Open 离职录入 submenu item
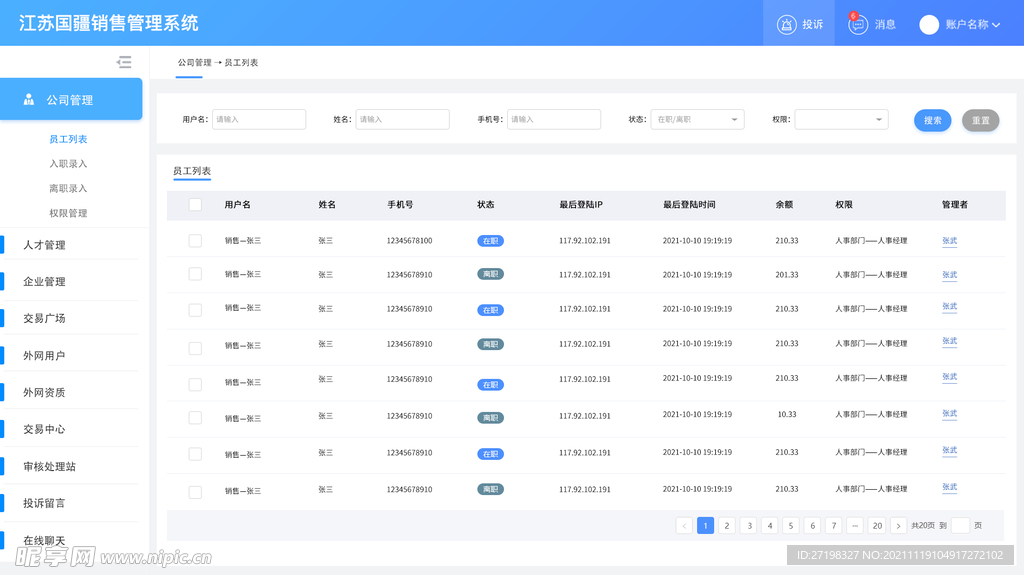 coord(68,189)
